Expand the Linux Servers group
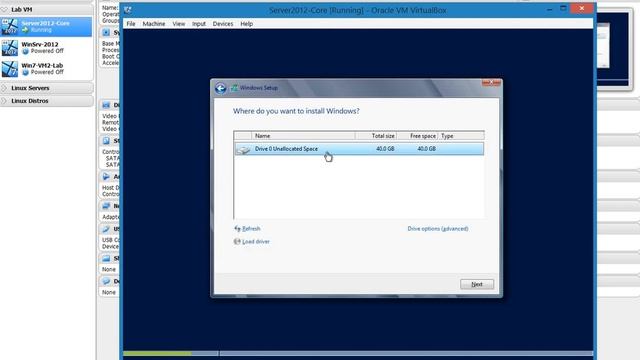 [x=4, y=88]
